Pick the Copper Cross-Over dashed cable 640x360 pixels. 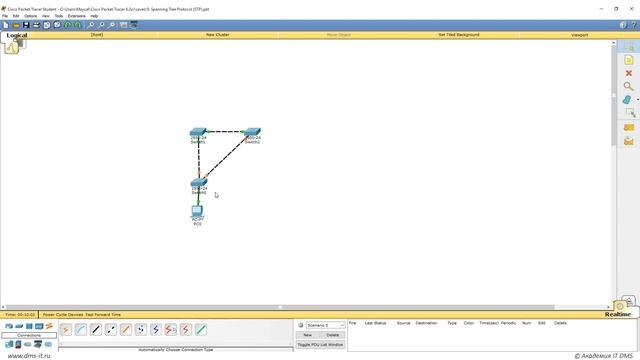[111, 329]
